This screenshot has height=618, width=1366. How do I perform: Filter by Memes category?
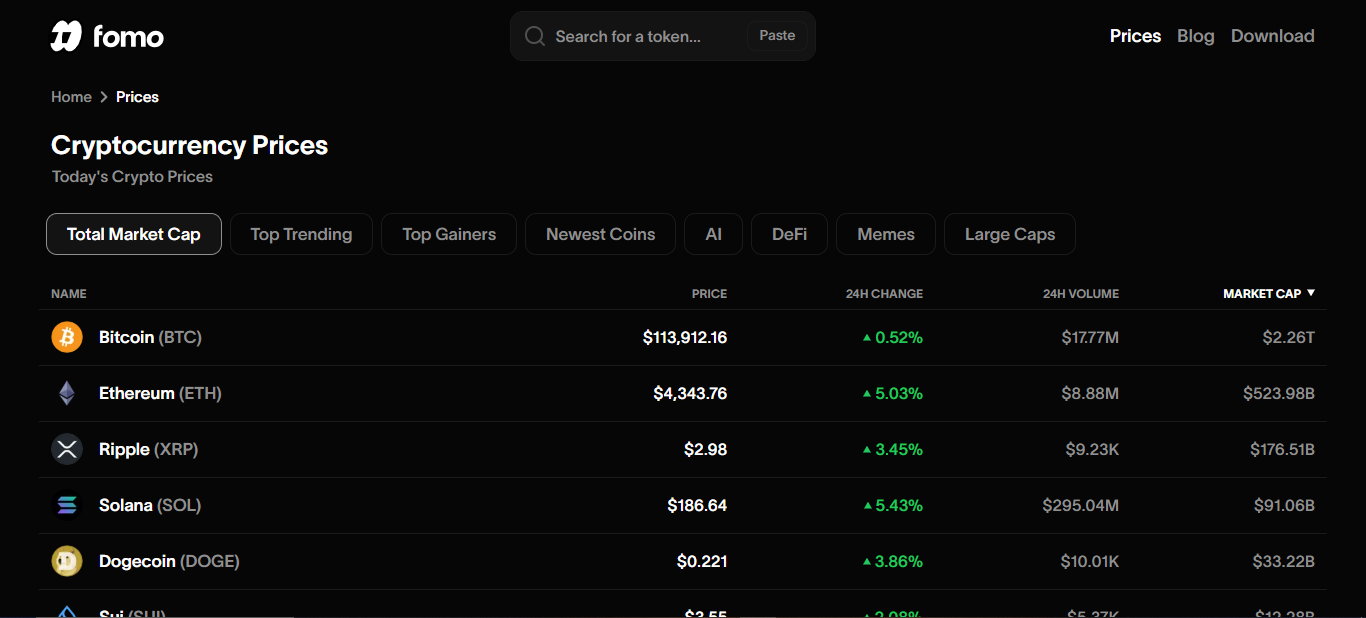point(885,234)
